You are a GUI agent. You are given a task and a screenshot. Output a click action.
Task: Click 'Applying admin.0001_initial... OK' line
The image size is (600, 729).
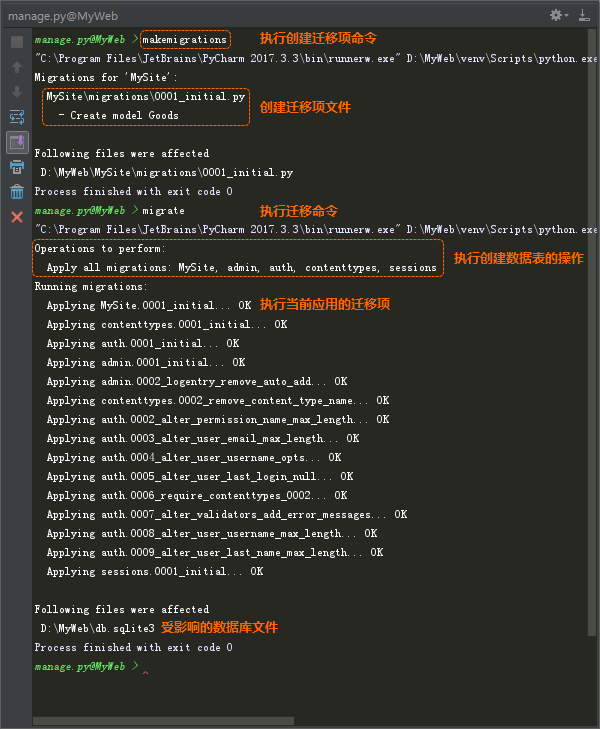pyautogui.click(x=146, y=363)
